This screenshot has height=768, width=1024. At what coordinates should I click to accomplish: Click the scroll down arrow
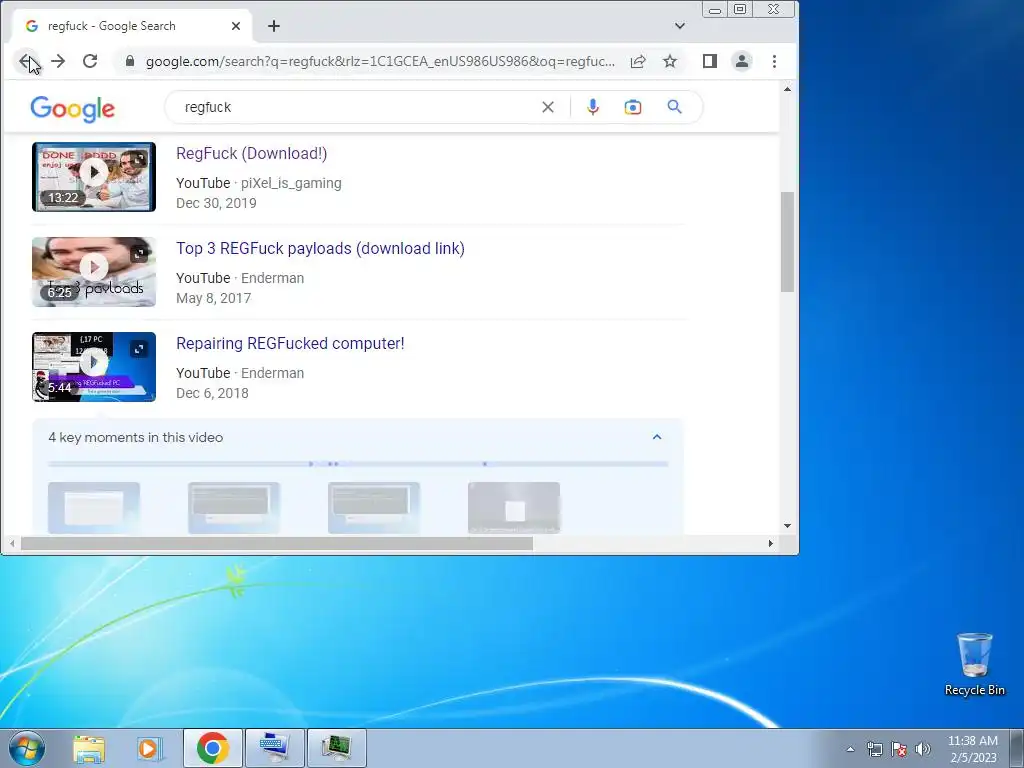[788, 526]
